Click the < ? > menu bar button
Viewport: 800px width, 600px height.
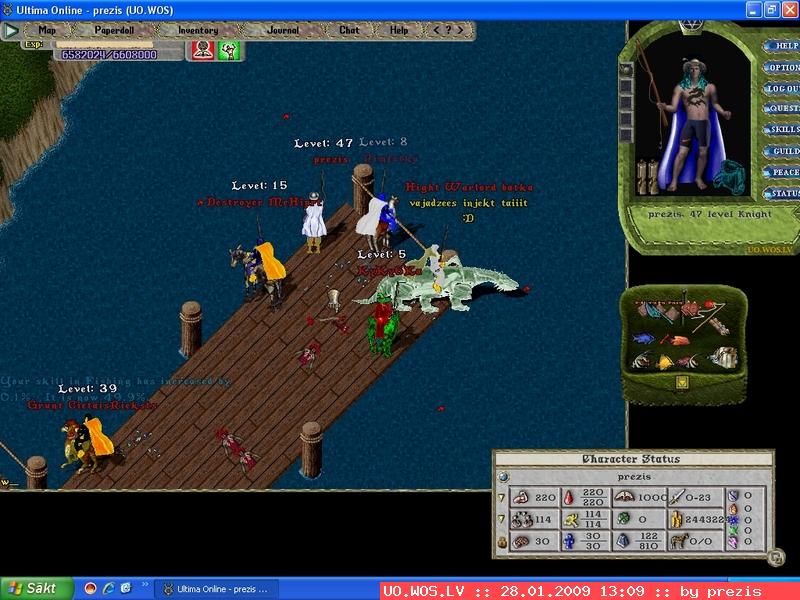tap(448, 30)
